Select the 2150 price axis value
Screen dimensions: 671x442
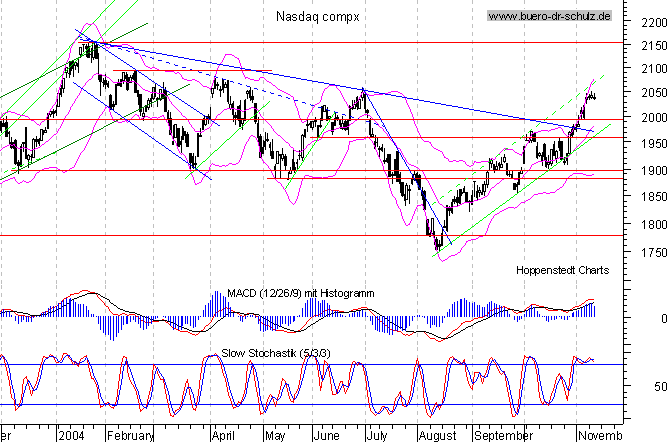click(654, 46)
